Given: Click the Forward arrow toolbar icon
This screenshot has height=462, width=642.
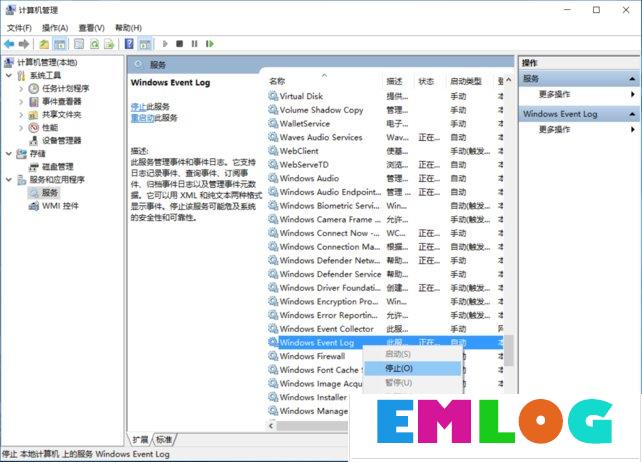Looking at the screenshot, I should click(x=24, y=44).
